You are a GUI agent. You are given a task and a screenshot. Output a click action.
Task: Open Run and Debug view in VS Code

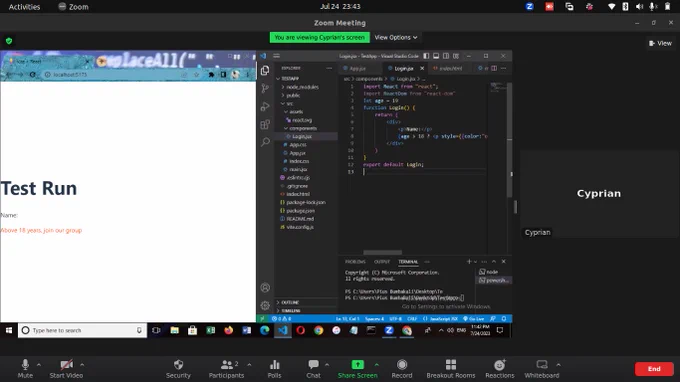(x=265, y=106)
